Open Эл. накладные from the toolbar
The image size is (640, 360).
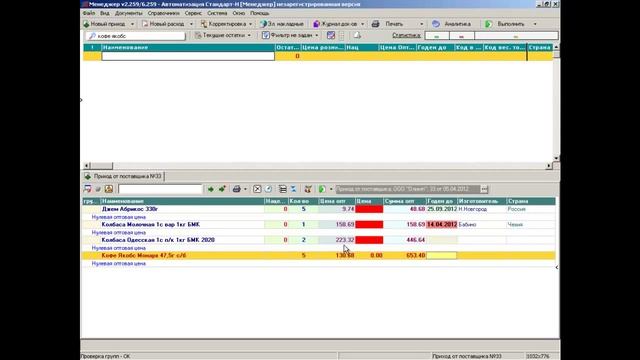pyautogui.click(x=282, y=24)
